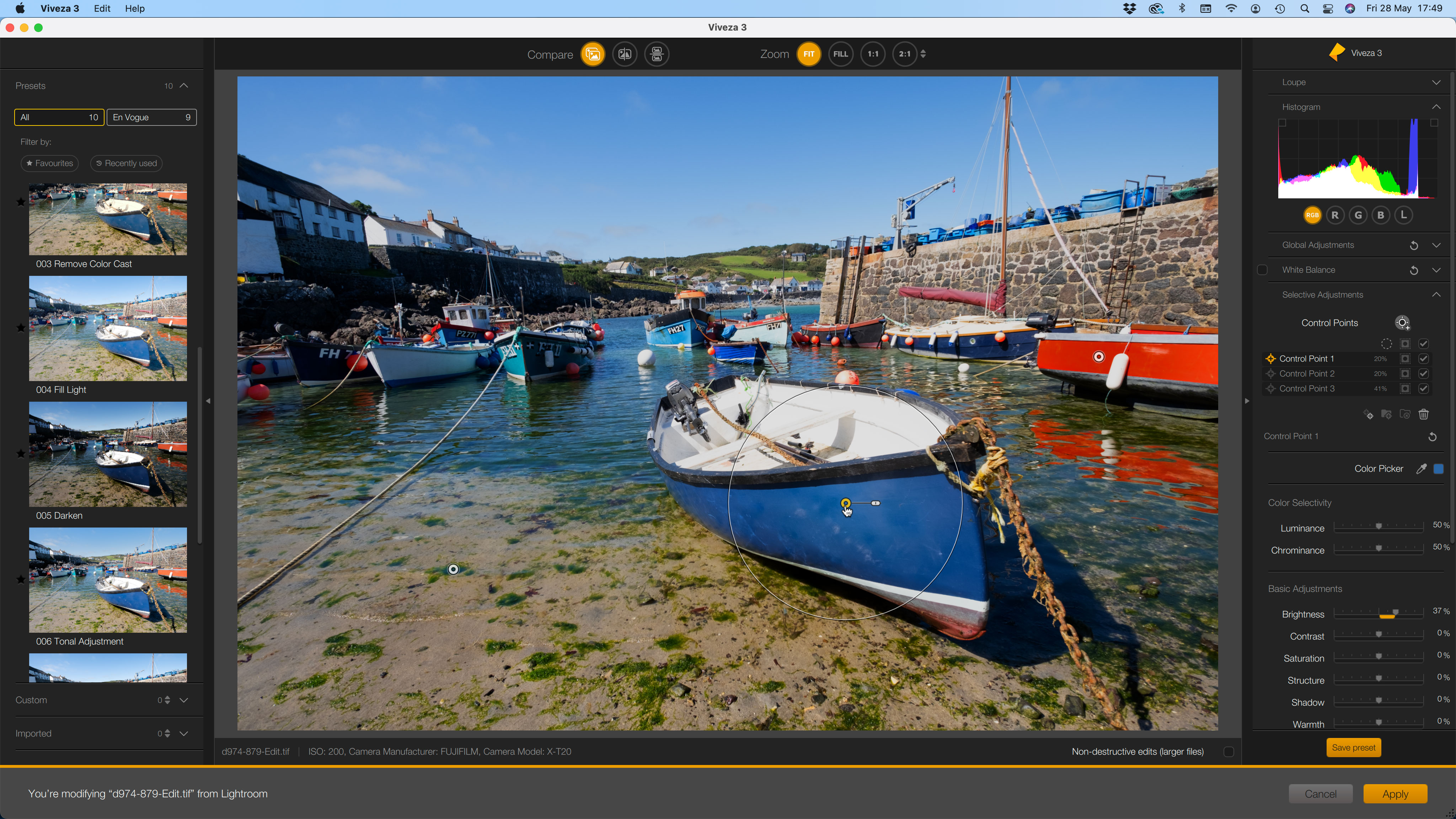1456x819 pixels.
Task: Switch to split-view compare mode
Action: [625, 54]
